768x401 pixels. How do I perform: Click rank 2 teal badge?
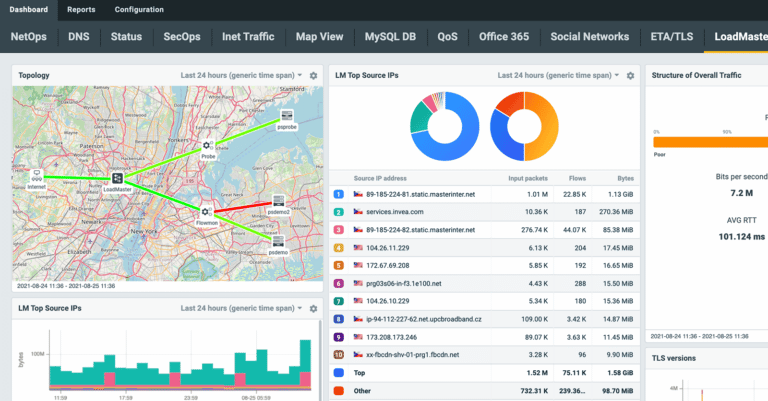[x=338, y=212]
